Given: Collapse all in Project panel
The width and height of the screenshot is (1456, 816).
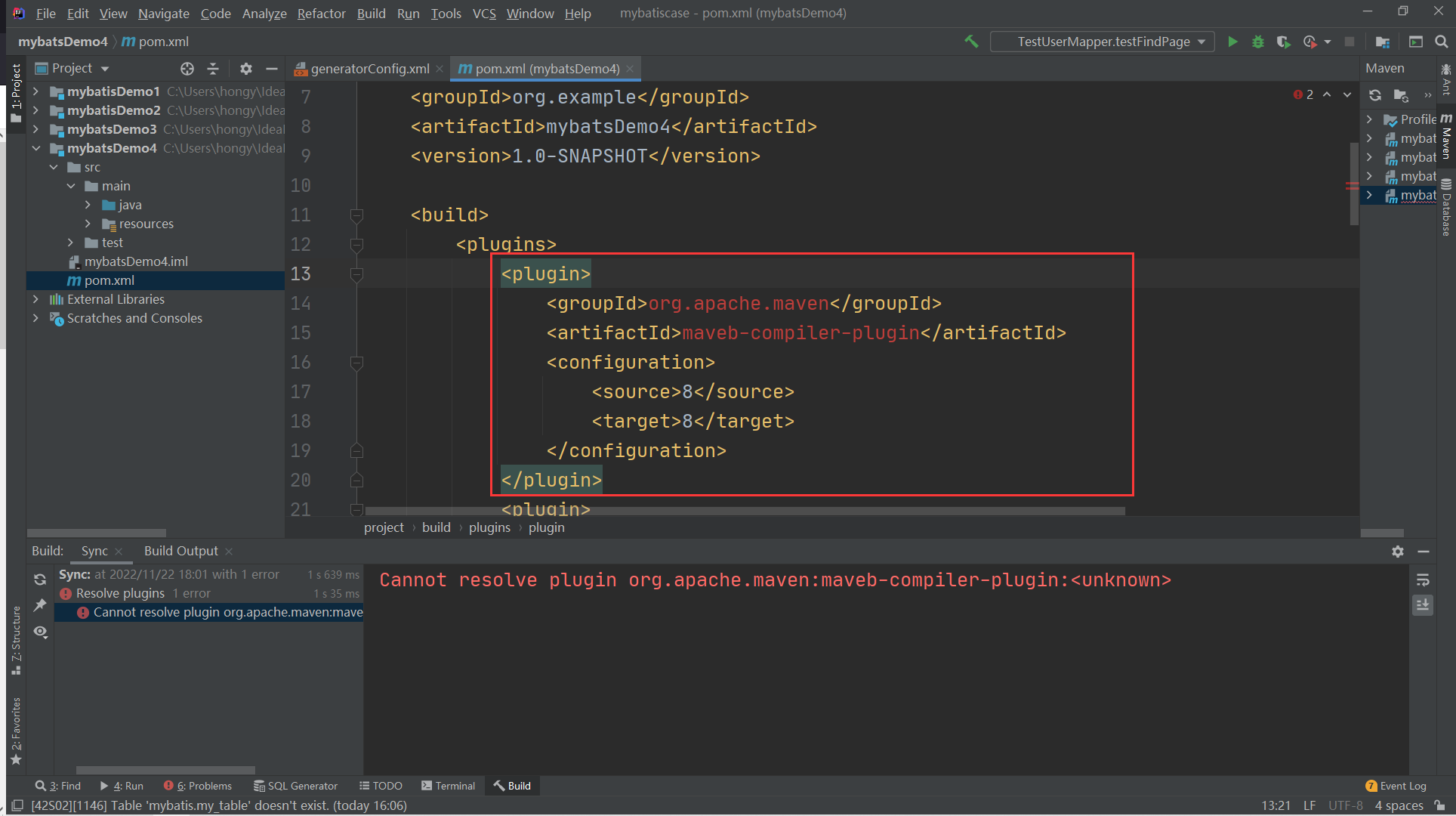Looking at the screenshot, I should pyautogui.click(x=213, y=69).
